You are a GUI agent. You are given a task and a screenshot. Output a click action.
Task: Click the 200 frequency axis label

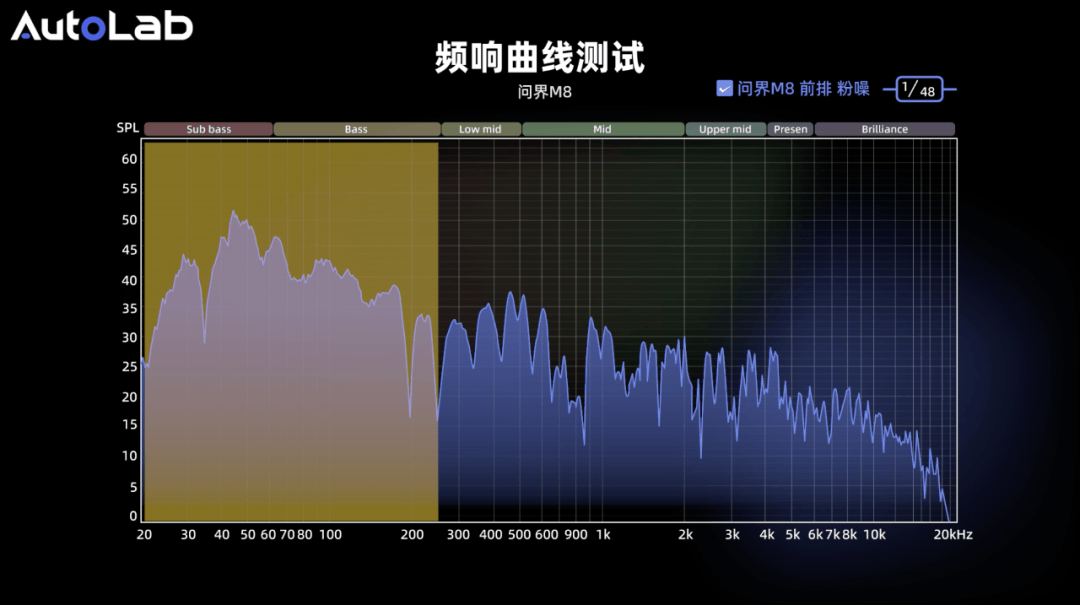(412, 535)
